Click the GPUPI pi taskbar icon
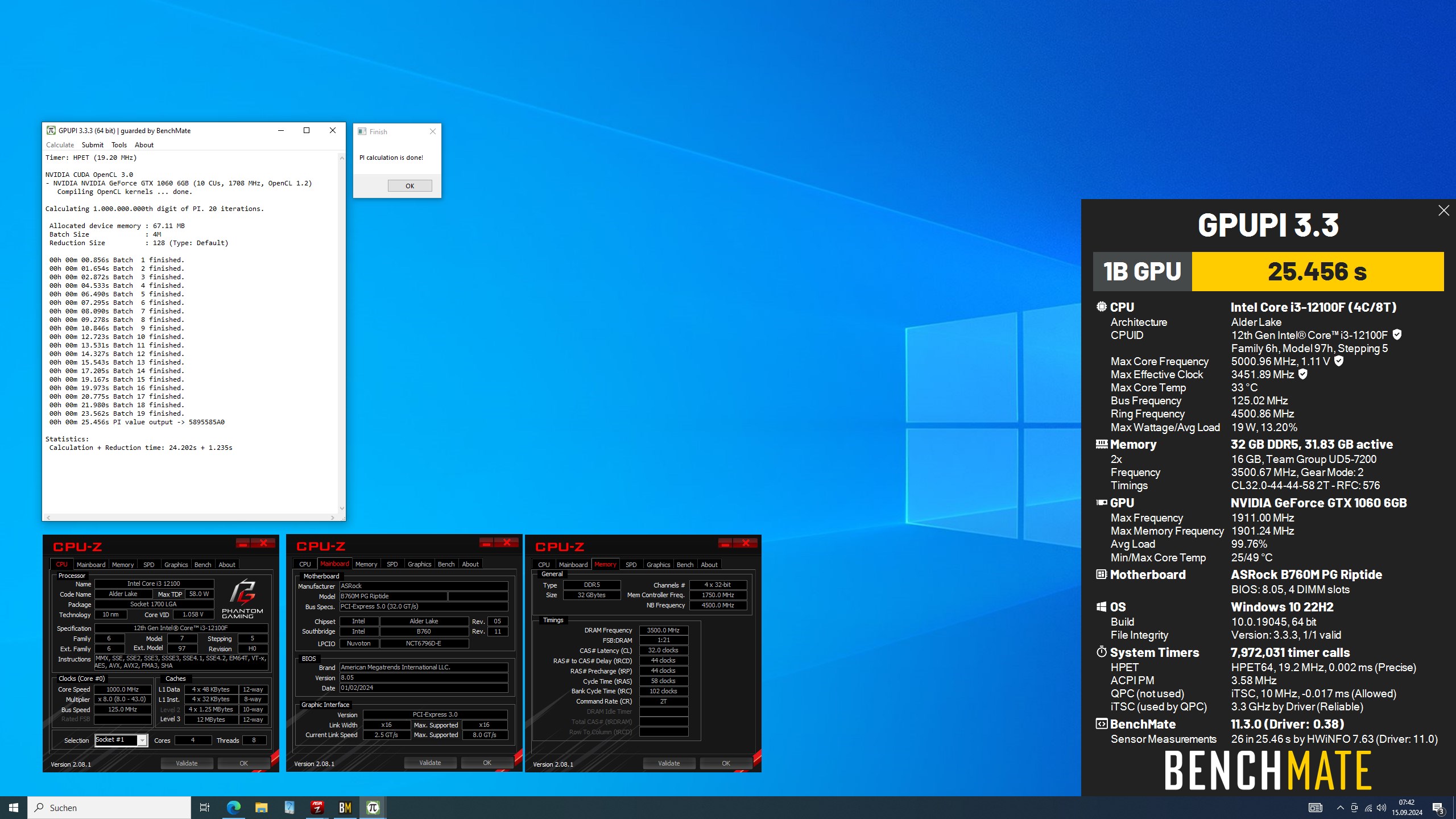Image resolution: width=1456 pixels, height=819 pixels. point(373,808)
